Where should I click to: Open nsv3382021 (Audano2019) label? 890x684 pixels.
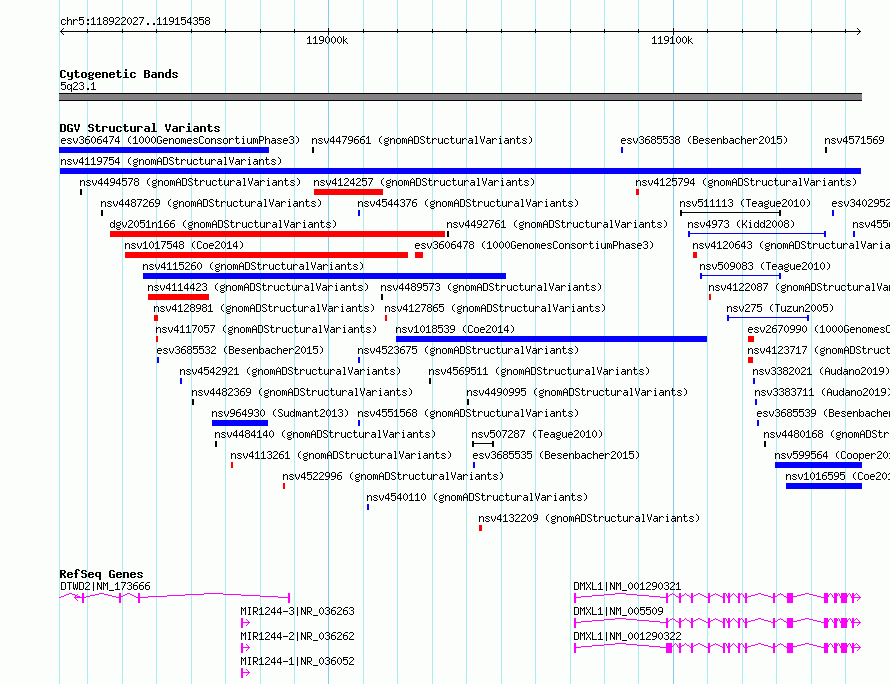(x=821, y=371)
